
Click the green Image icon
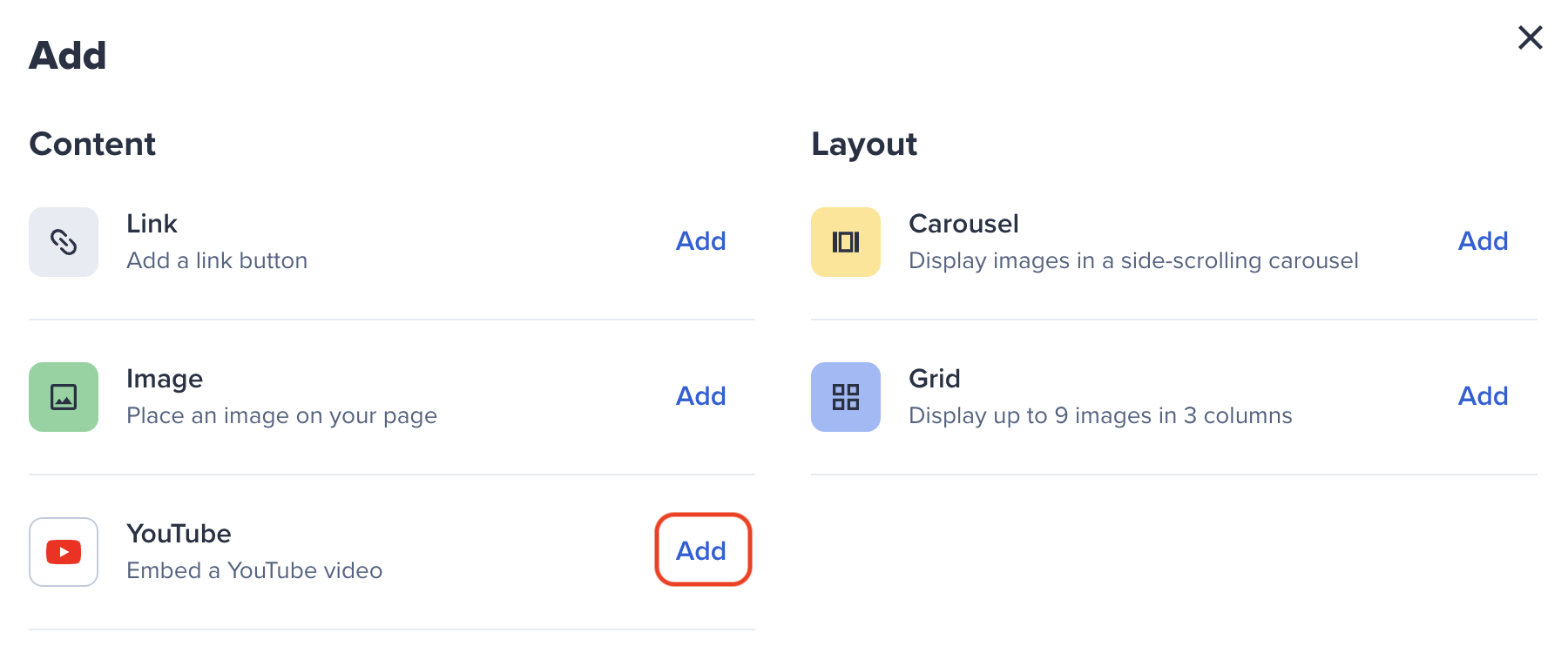[64, 397]
